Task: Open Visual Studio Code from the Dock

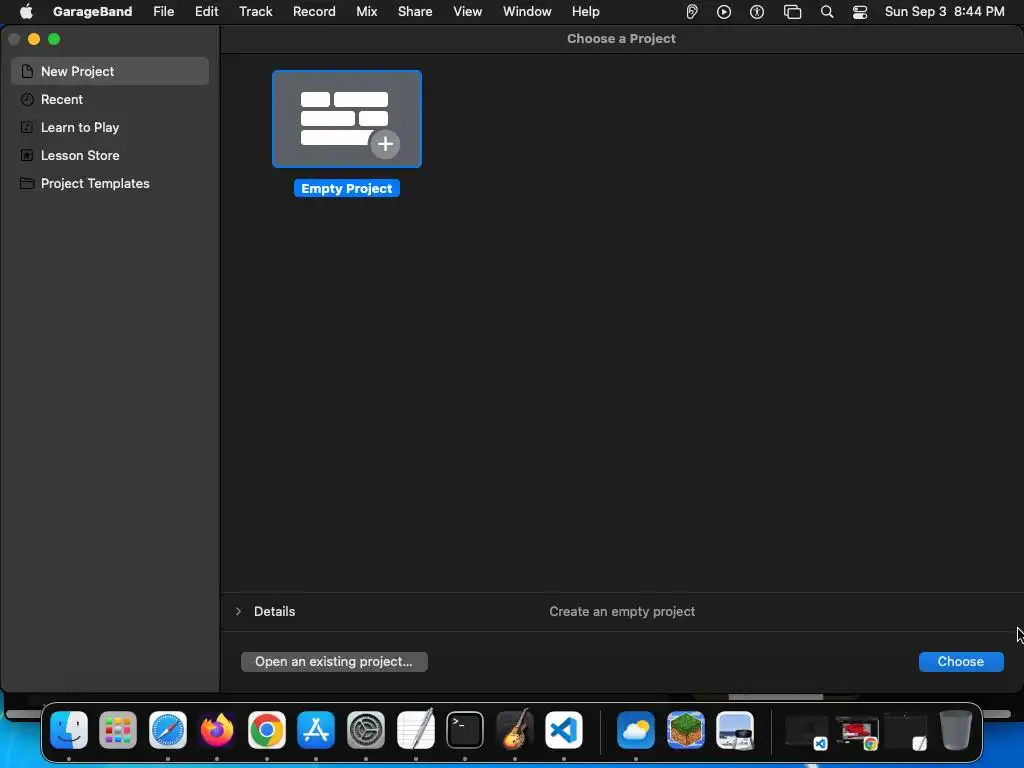Action: pyautogui.click(x=564, y=730)
